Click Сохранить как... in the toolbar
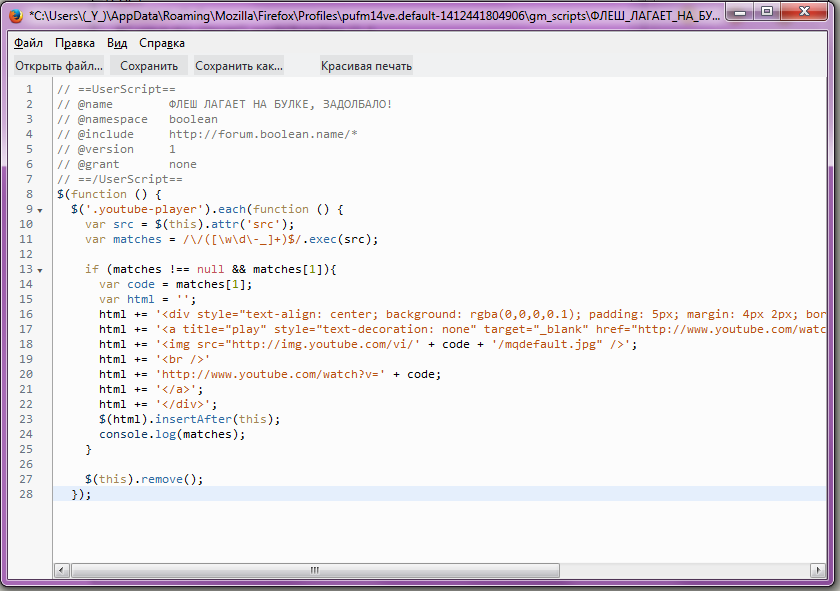The width and height of the screenshot is (840, 591). click(239, 66)
